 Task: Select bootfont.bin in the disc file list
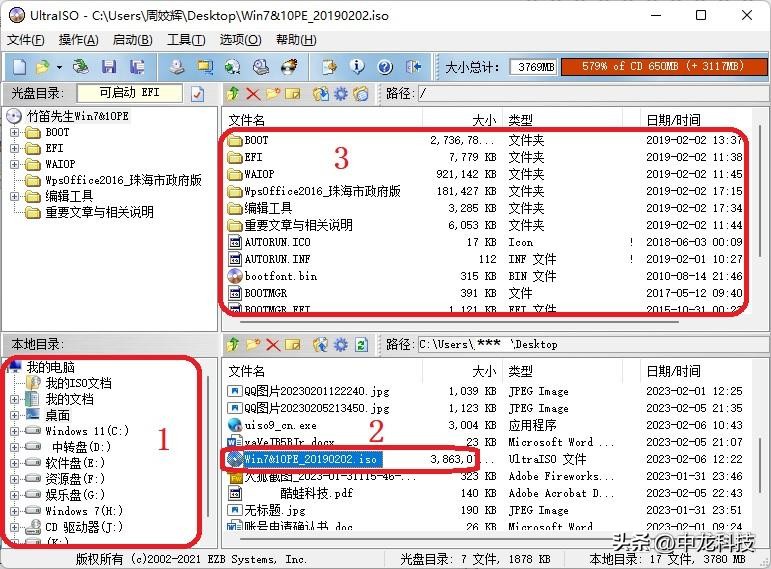point(280,276)
